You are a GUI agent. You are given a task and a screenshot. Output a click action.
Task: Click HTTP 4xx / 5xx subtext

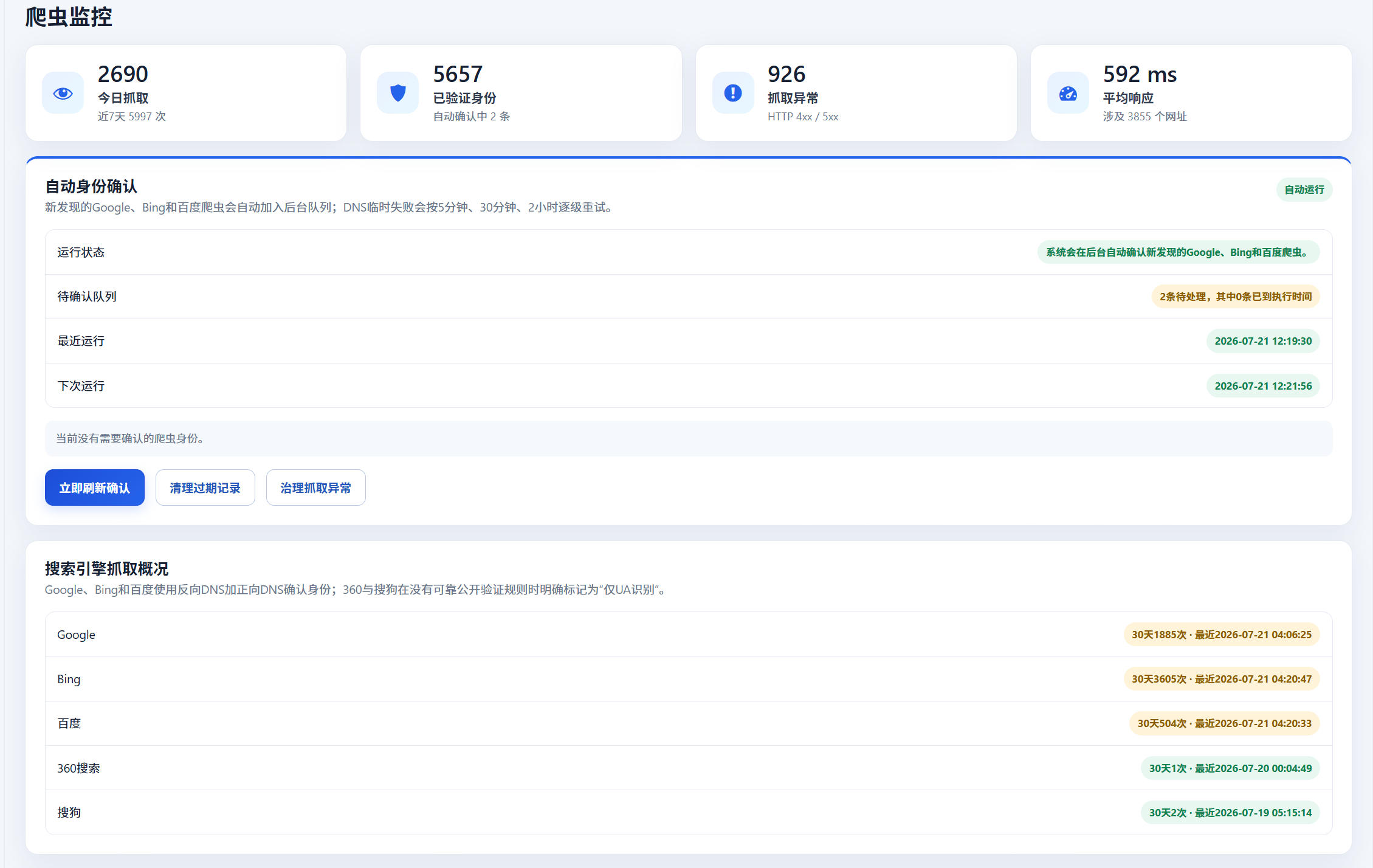(803, 116)
